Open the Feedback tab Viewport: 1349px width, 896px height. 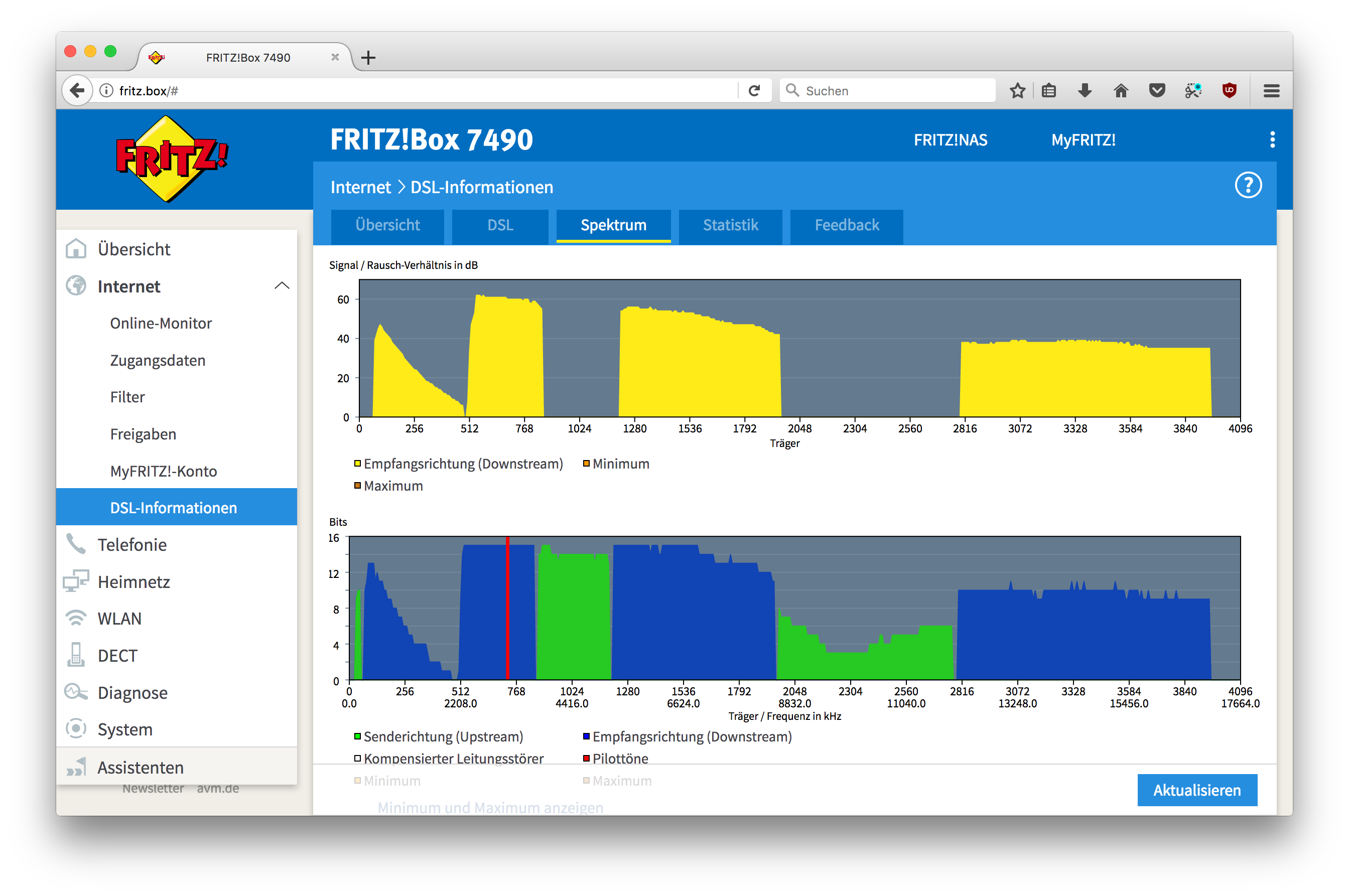[x=847, y=225]
